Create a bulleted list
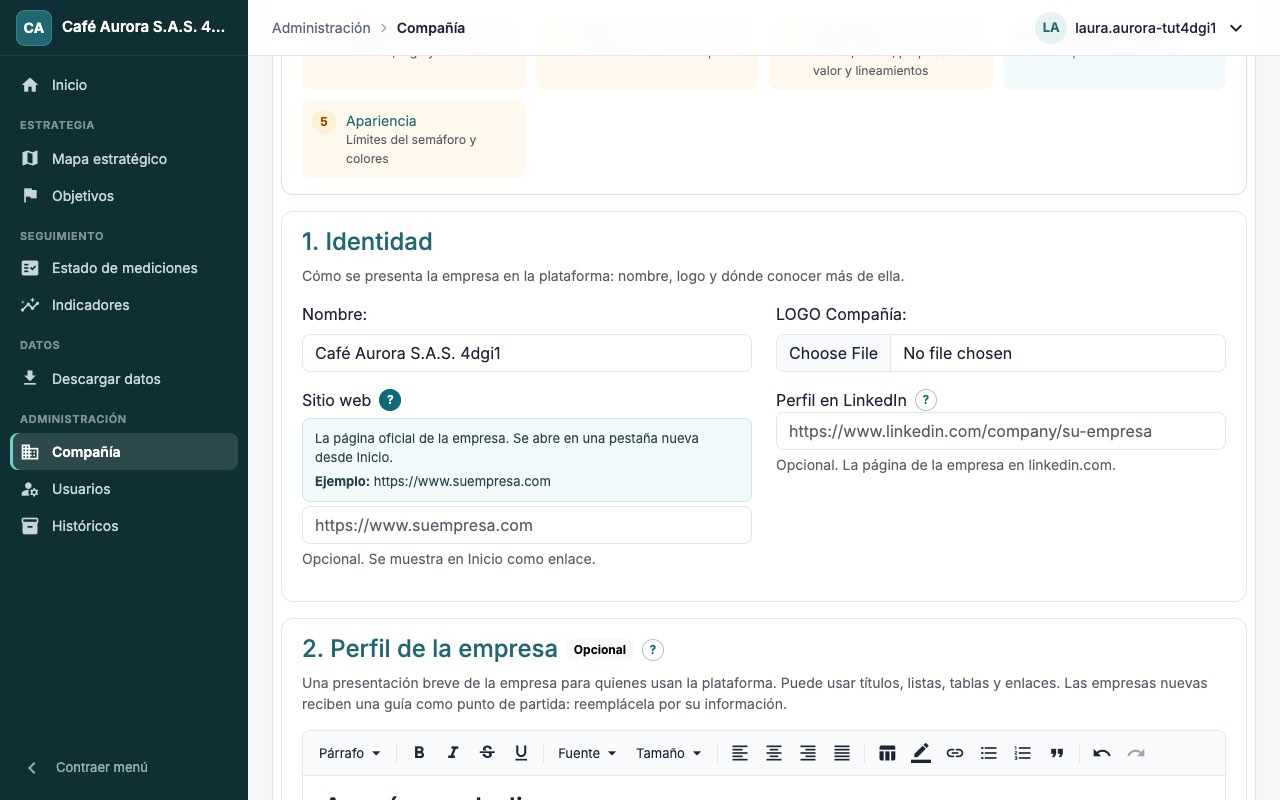The width and height of the screenshot is (1280, 800). tap(989, 753)
